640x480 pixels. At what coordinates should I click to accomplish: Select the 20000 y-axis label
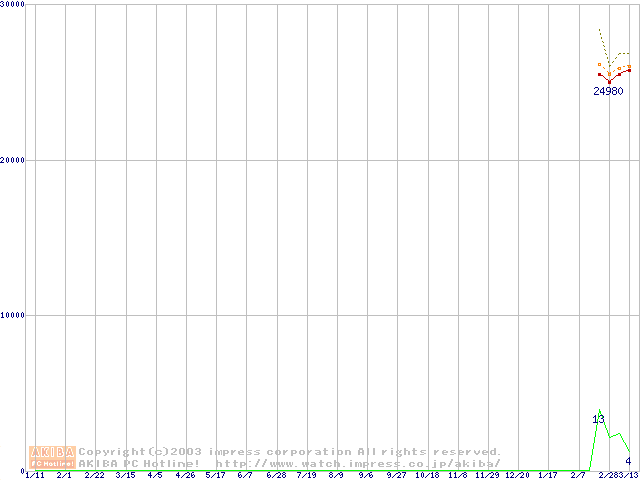pos(13,160)
